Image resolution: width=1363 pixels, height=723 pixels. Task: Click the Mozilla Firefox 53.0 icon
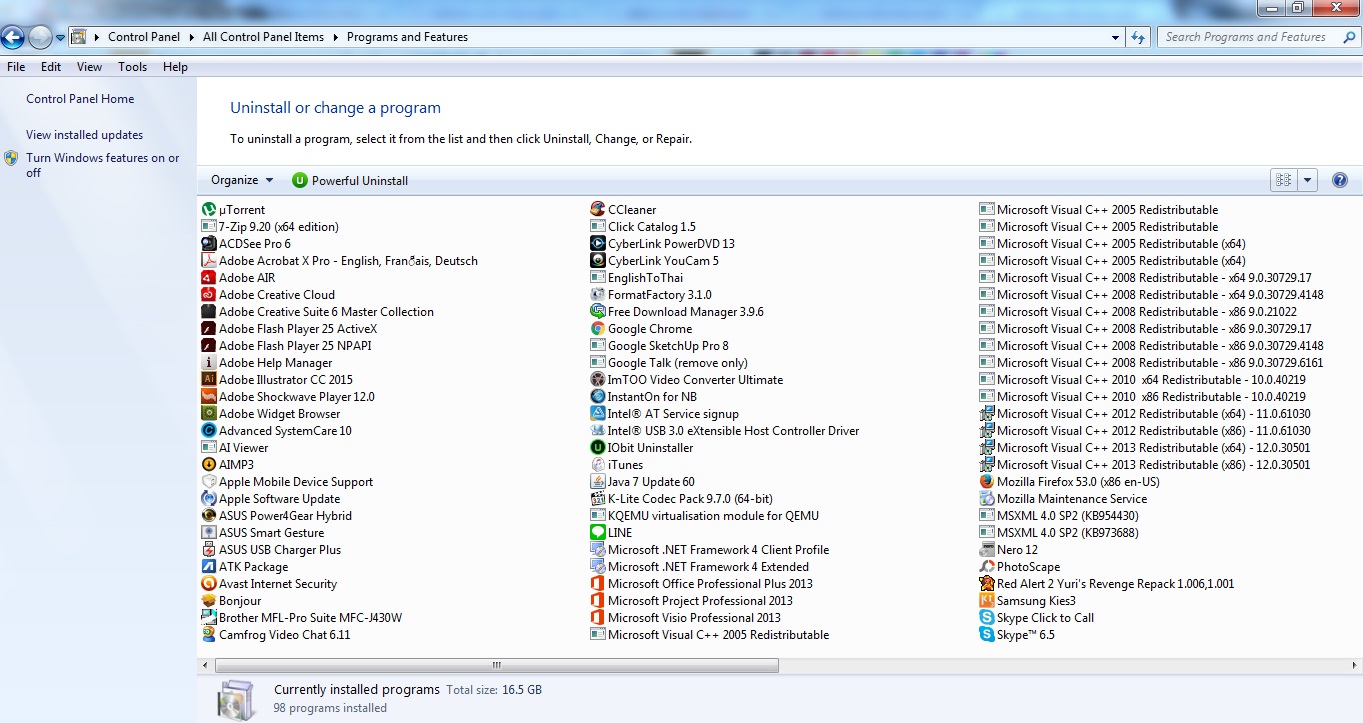(987, 482)
